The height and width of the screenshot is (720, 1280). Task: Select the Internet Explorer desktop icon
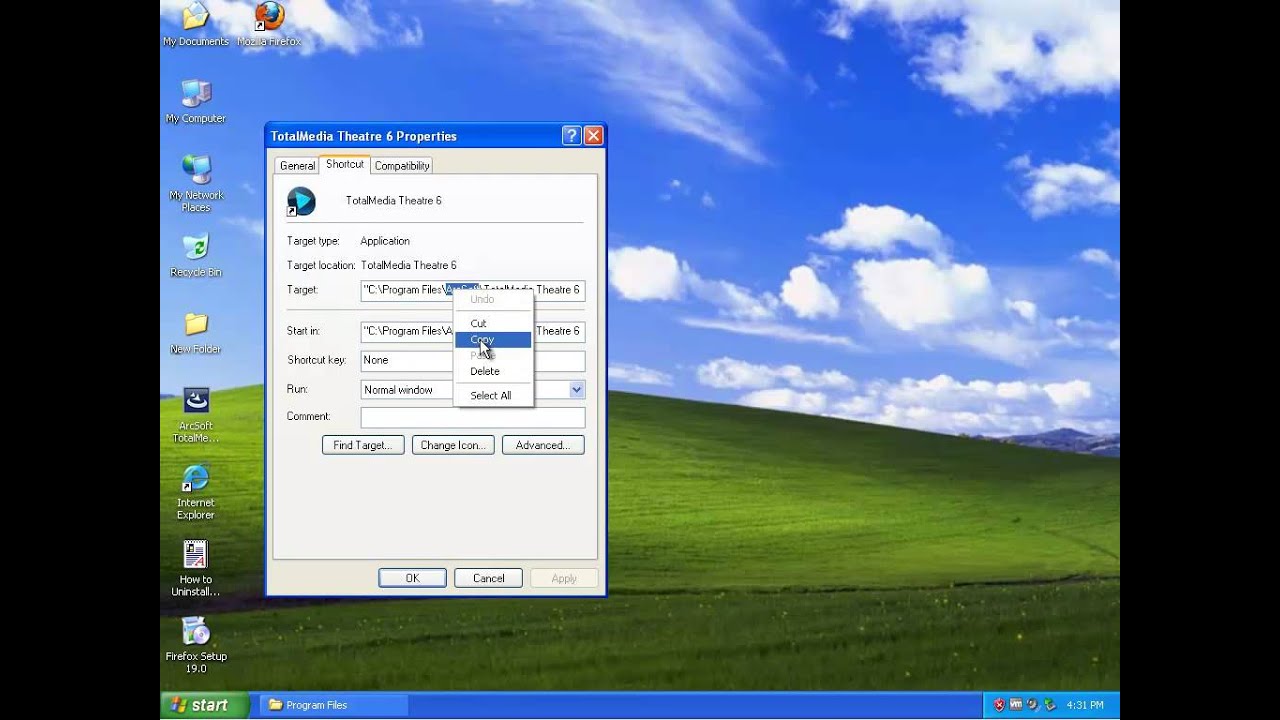[196, 491]
